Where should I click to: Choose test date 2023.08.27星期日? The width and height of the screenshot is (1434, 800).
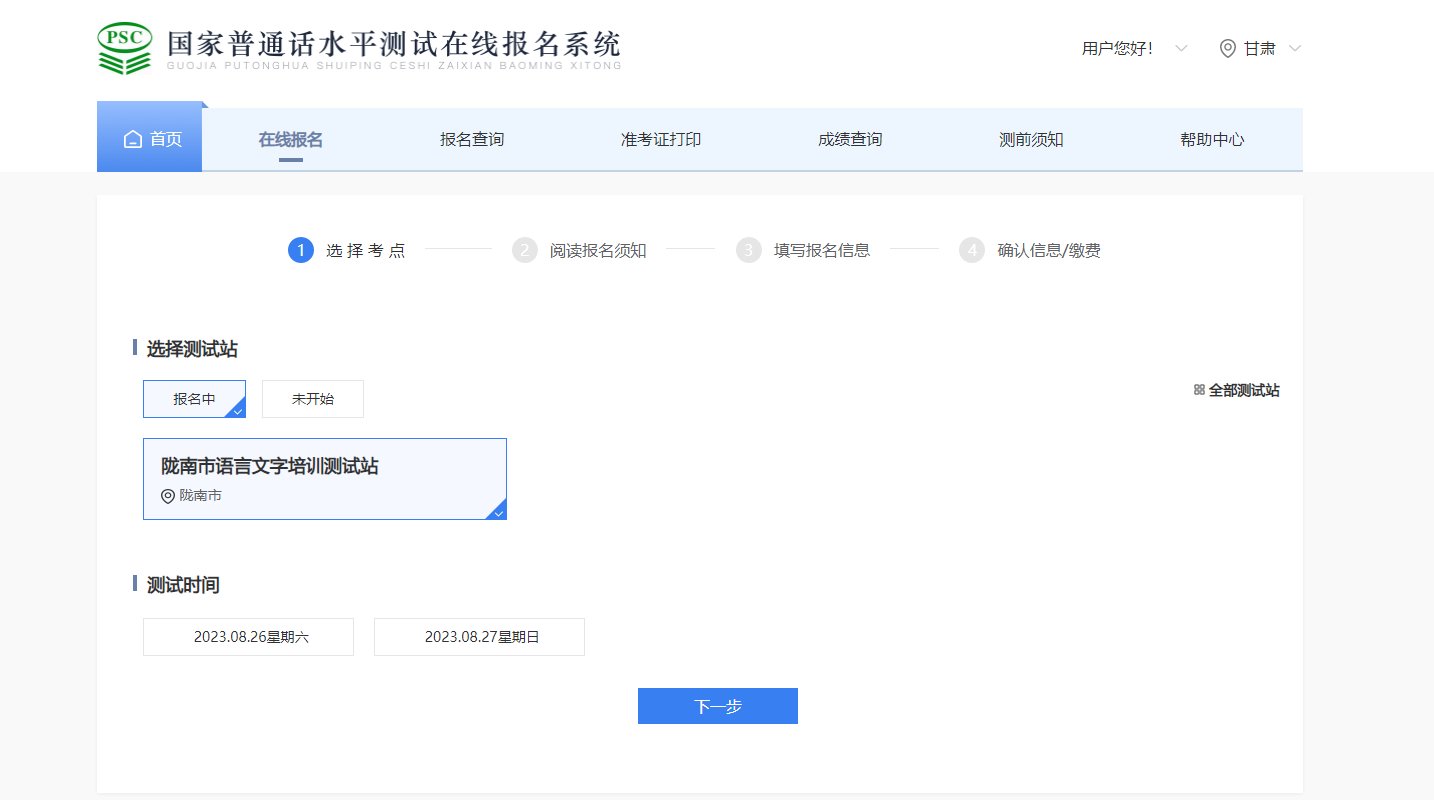[x=479, y=637]
